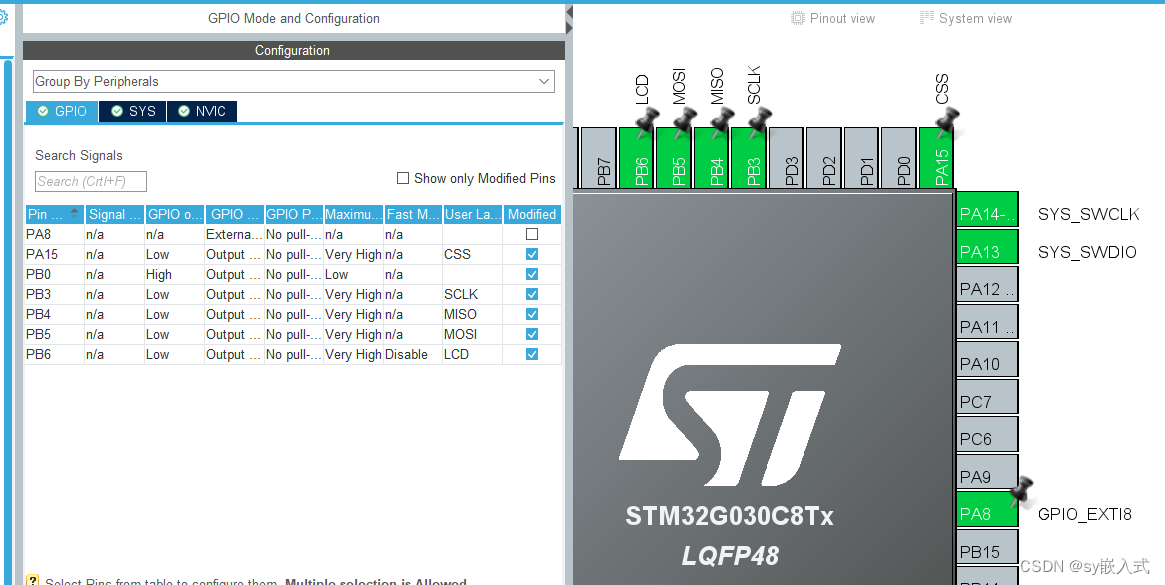Click the PB0 High output level cell

pos(175,274)
